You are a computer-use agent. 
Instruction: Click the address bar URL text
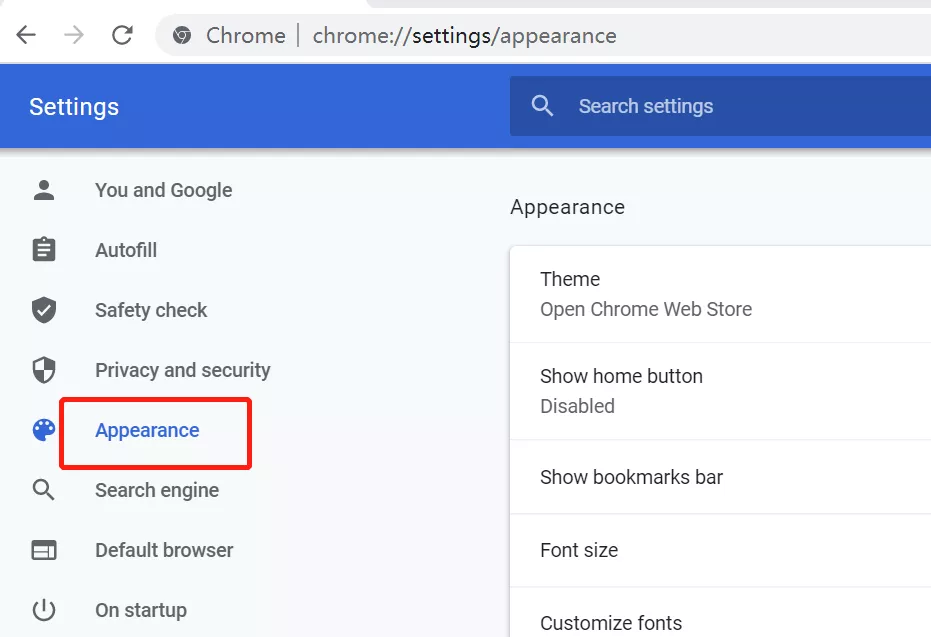pyautogui.click(x=464, y=36)
